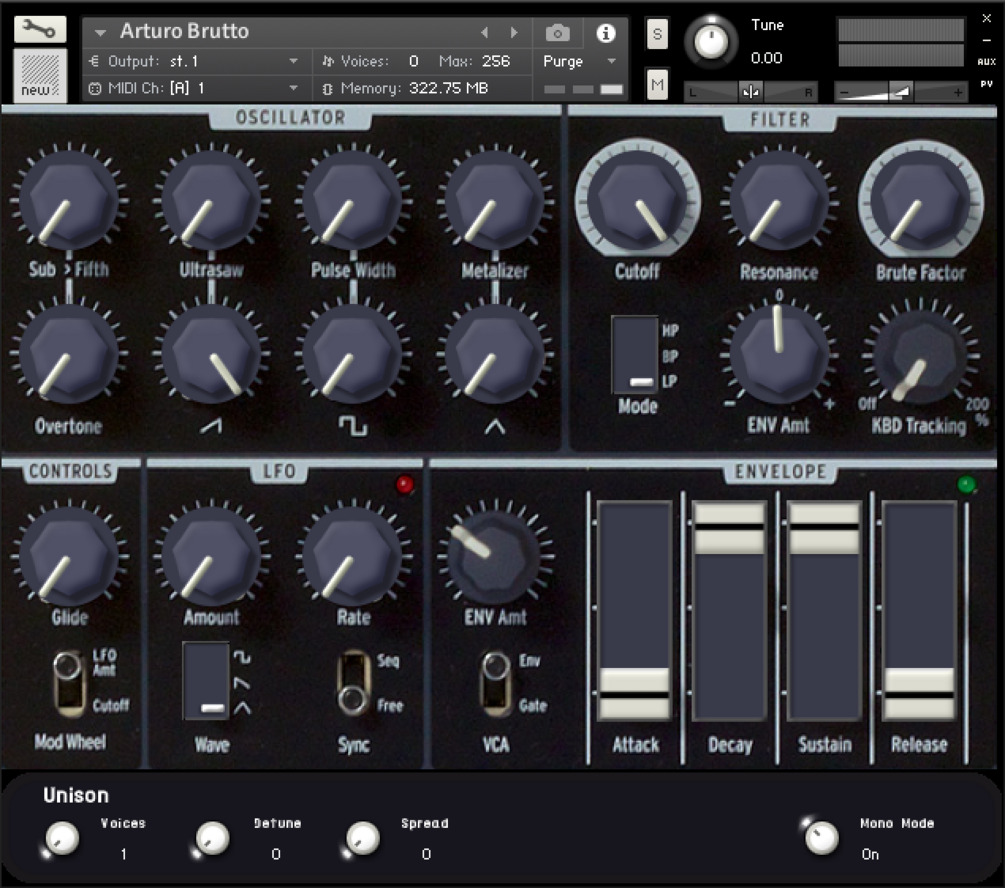Screen dimensions: 1005x888
Task: Click the Max voices value 256
Action: 496,62
